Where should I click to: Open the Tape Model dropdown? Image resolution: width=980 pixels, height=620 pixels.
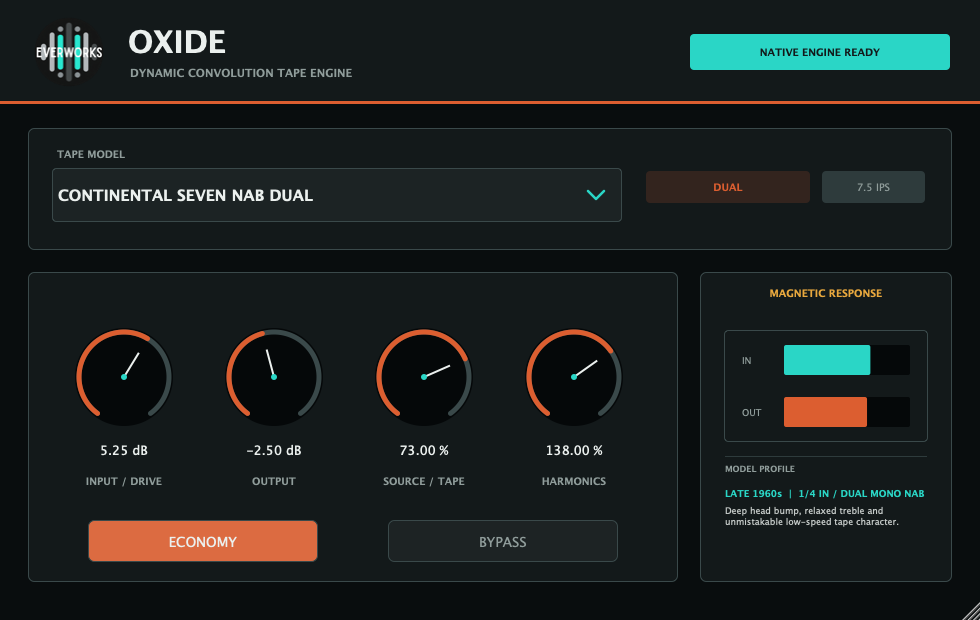[336, 195]
